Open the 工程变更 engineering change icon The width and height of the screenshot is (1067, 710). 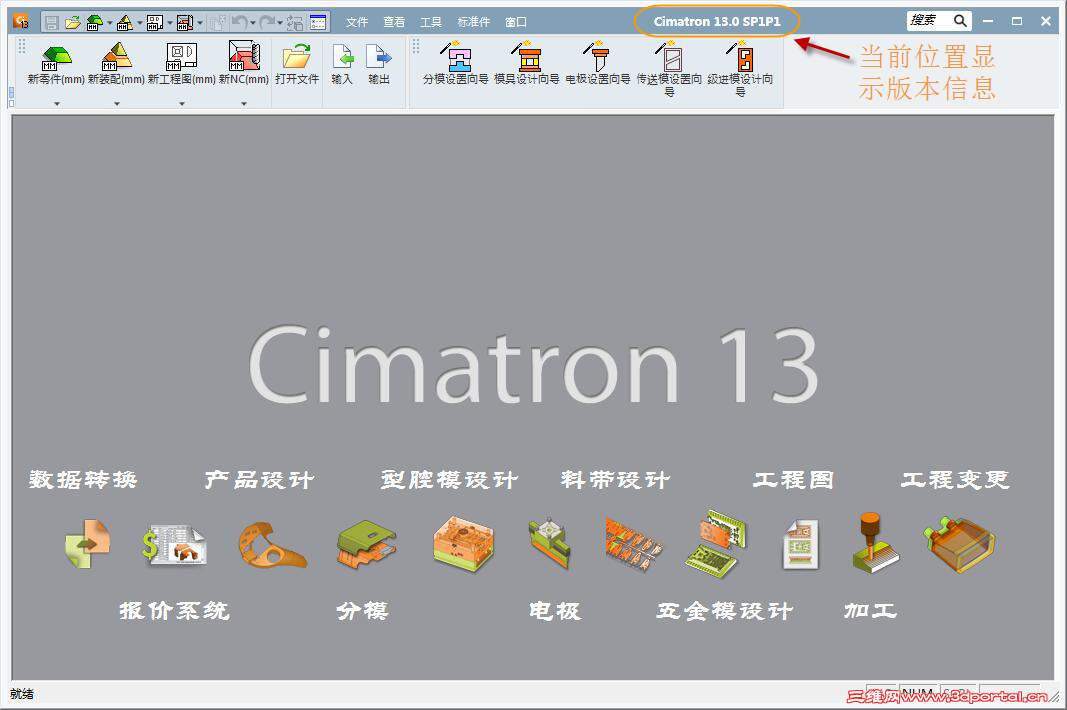pyautogui.click(x=959, y=545)
